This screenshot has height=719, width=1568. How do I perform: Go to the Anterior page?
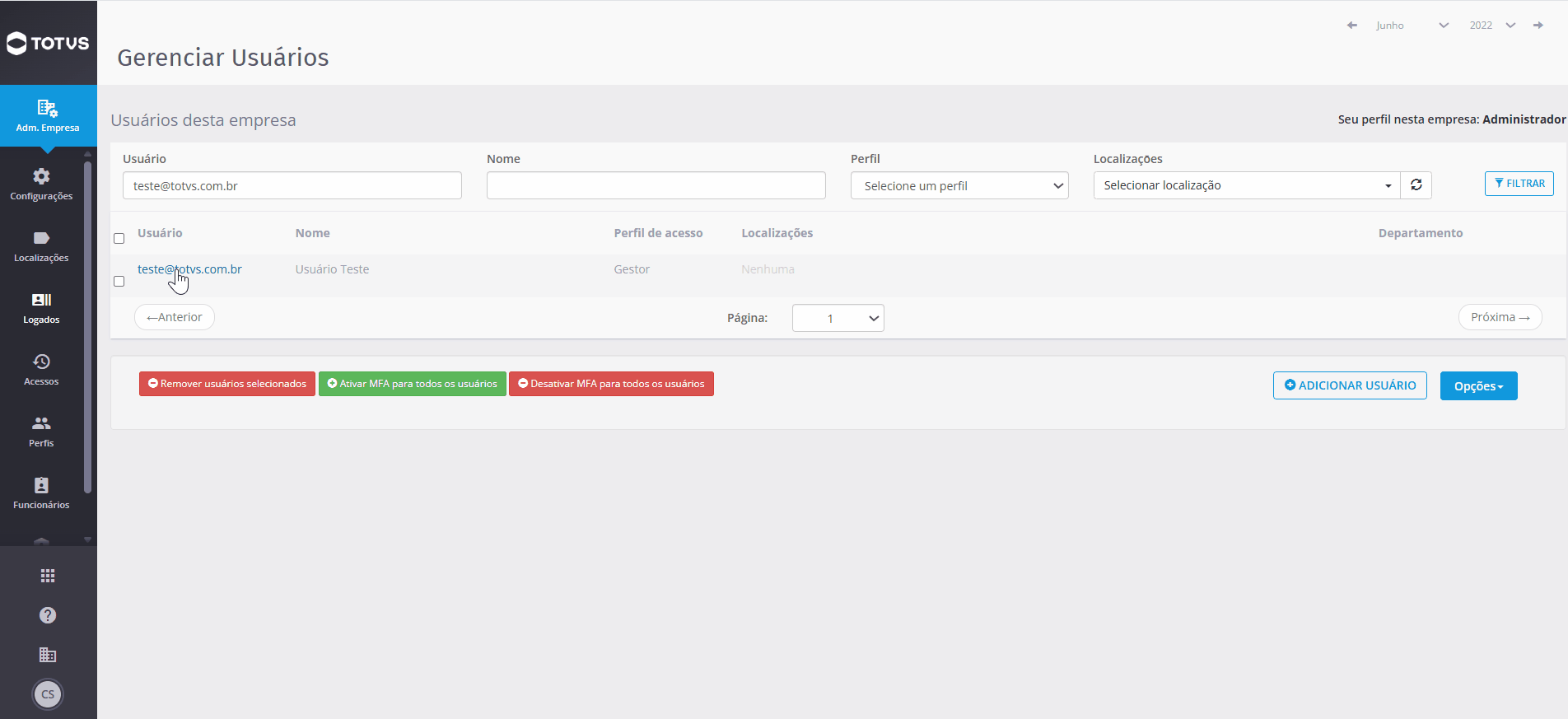point(175,317)
